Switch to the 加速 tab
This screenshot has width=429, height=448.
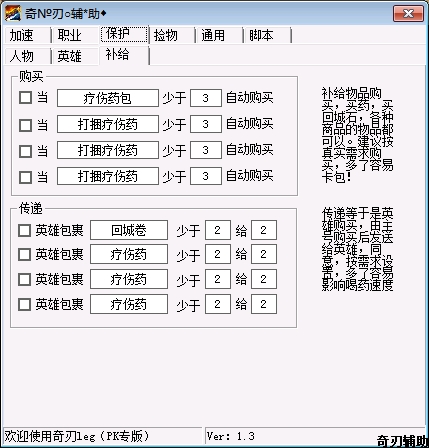pyautogui.click(x=27, y=35)
